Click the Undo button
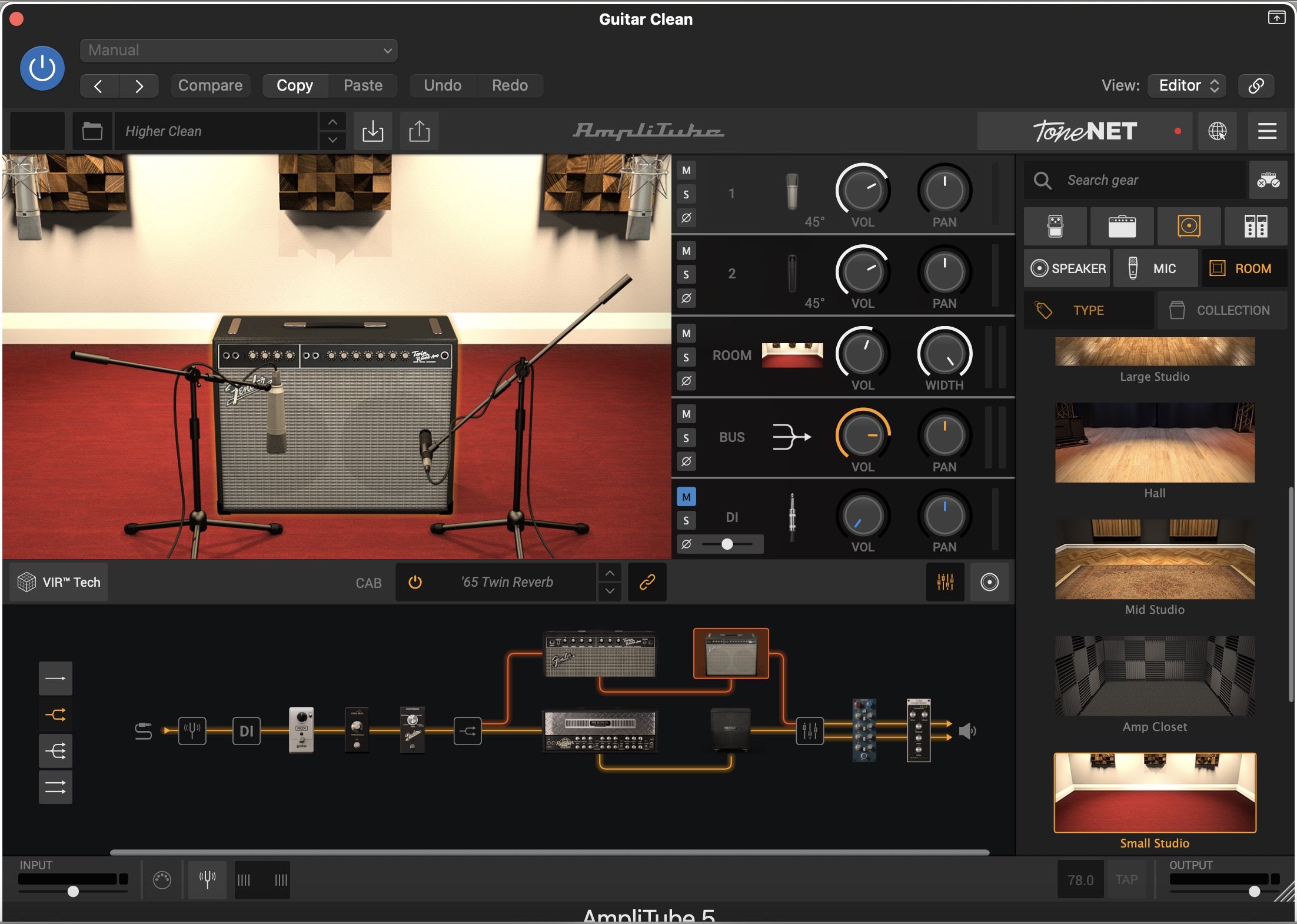Screen dimensions: 1297x924 443,86
